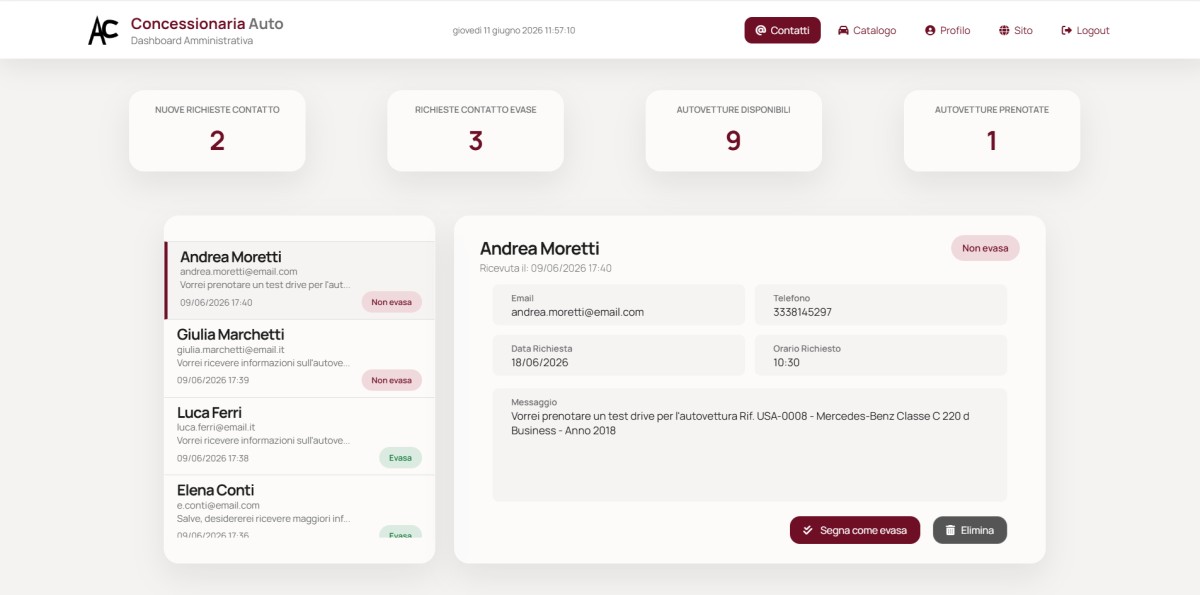Click the trash icon in Elimina
The image size is (1200, 595).
pyautogui.click(x=950, y=530)
